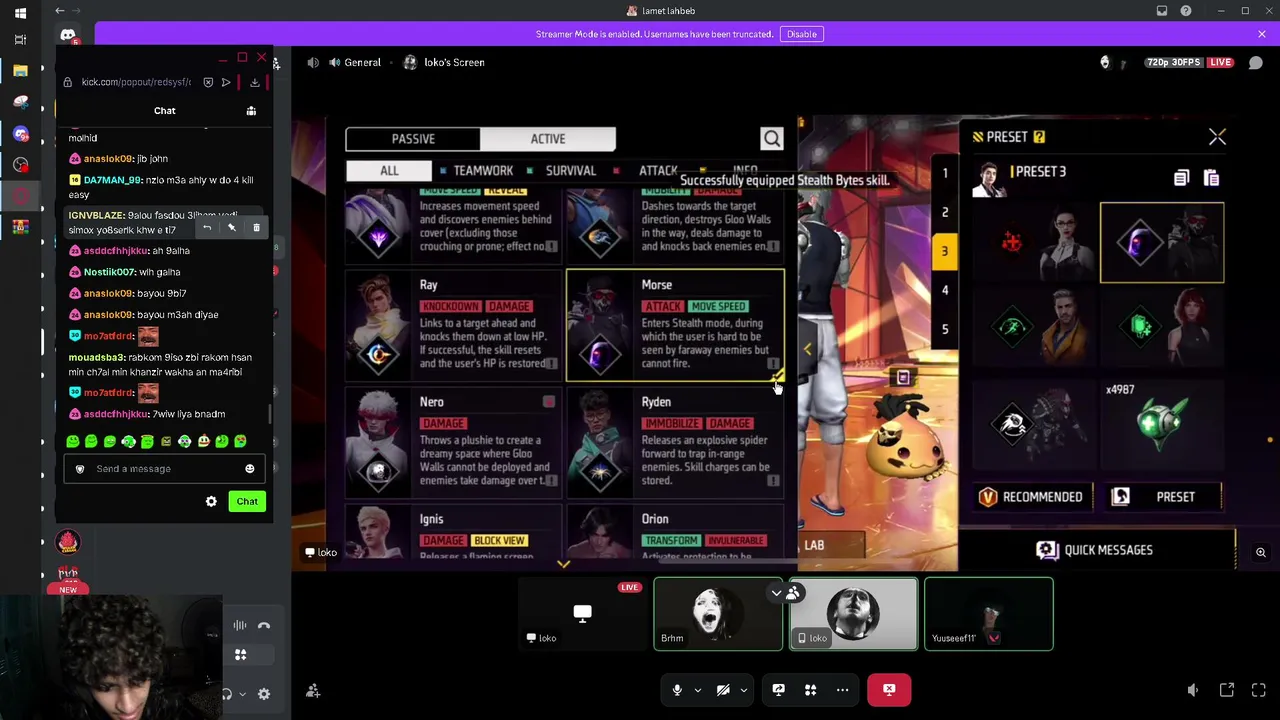This screenshot has width=1280, height=720.
Task: Filter skills by ALL category
Action: 389,171
